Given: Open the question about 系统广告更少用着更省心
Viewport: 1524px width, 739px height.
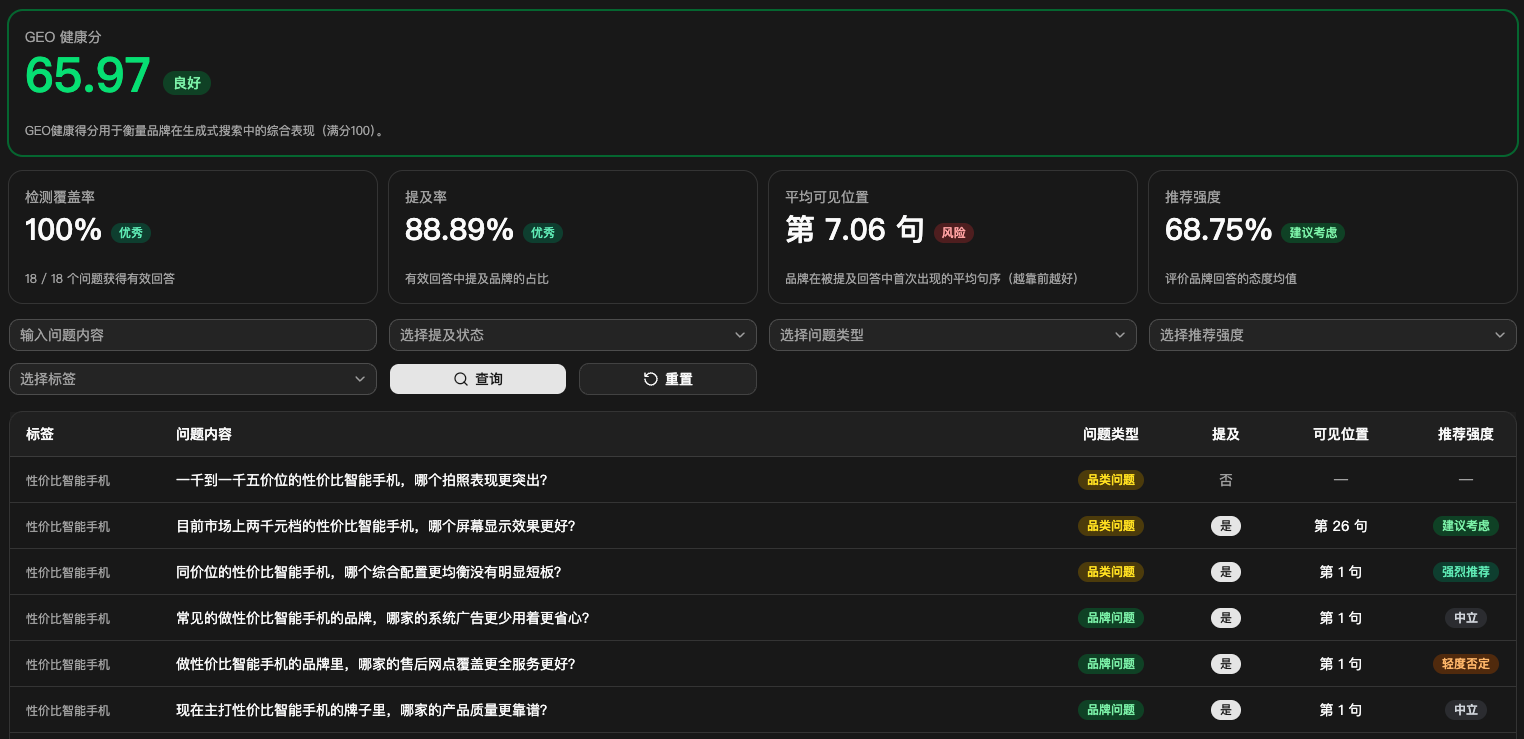Looking at the screenshot, I should [383, 618].
